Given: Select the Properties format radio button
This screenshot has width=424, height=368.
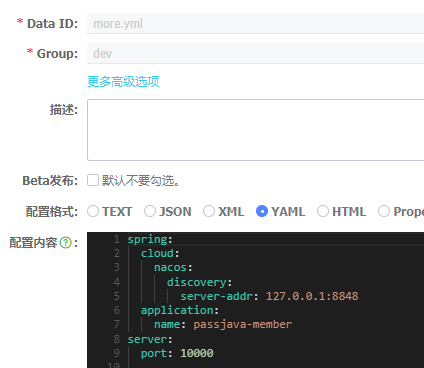Looking at the screenshot, I should (x=384, y=211).
